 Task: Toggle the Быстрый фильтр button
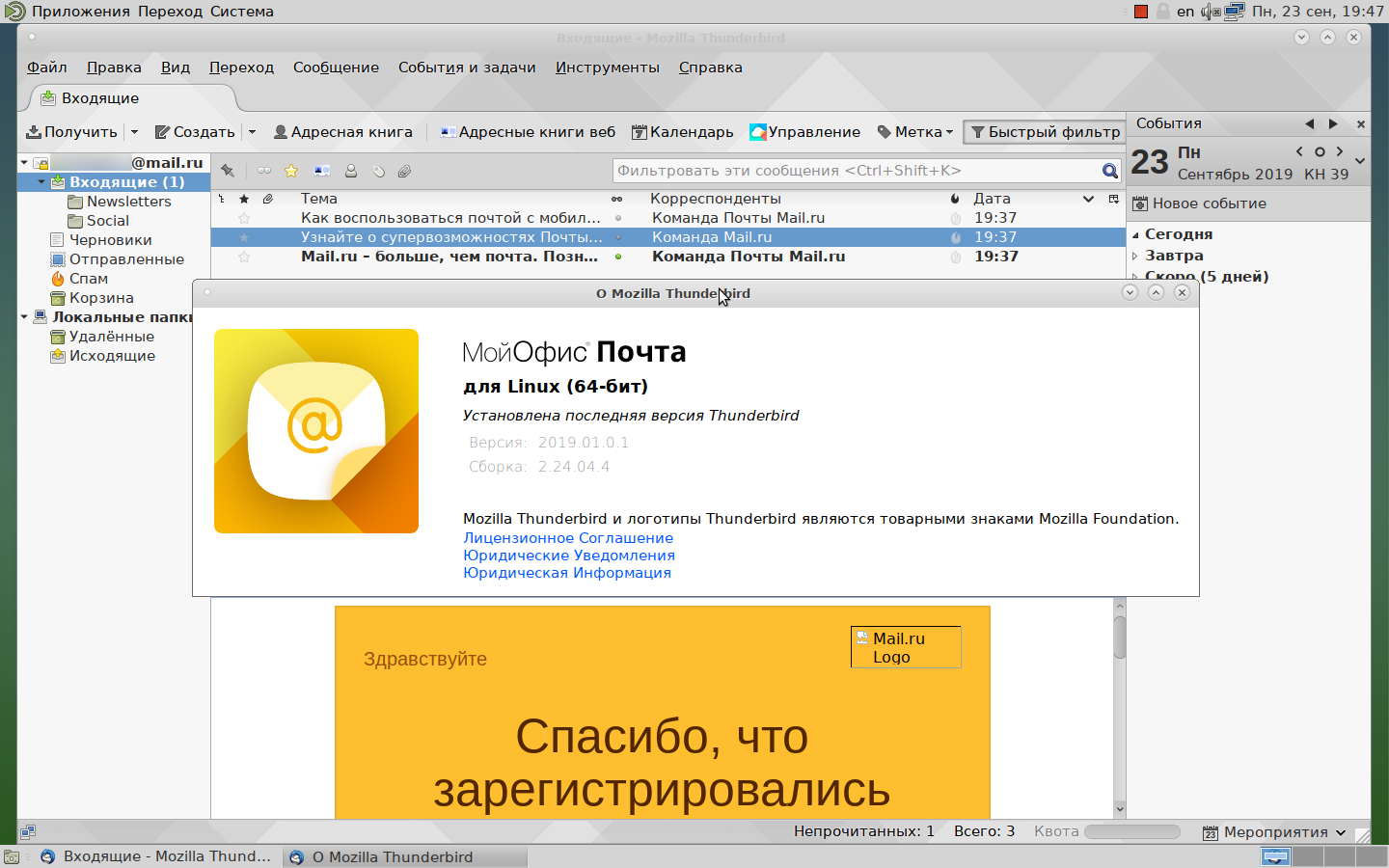[1045, 132]
